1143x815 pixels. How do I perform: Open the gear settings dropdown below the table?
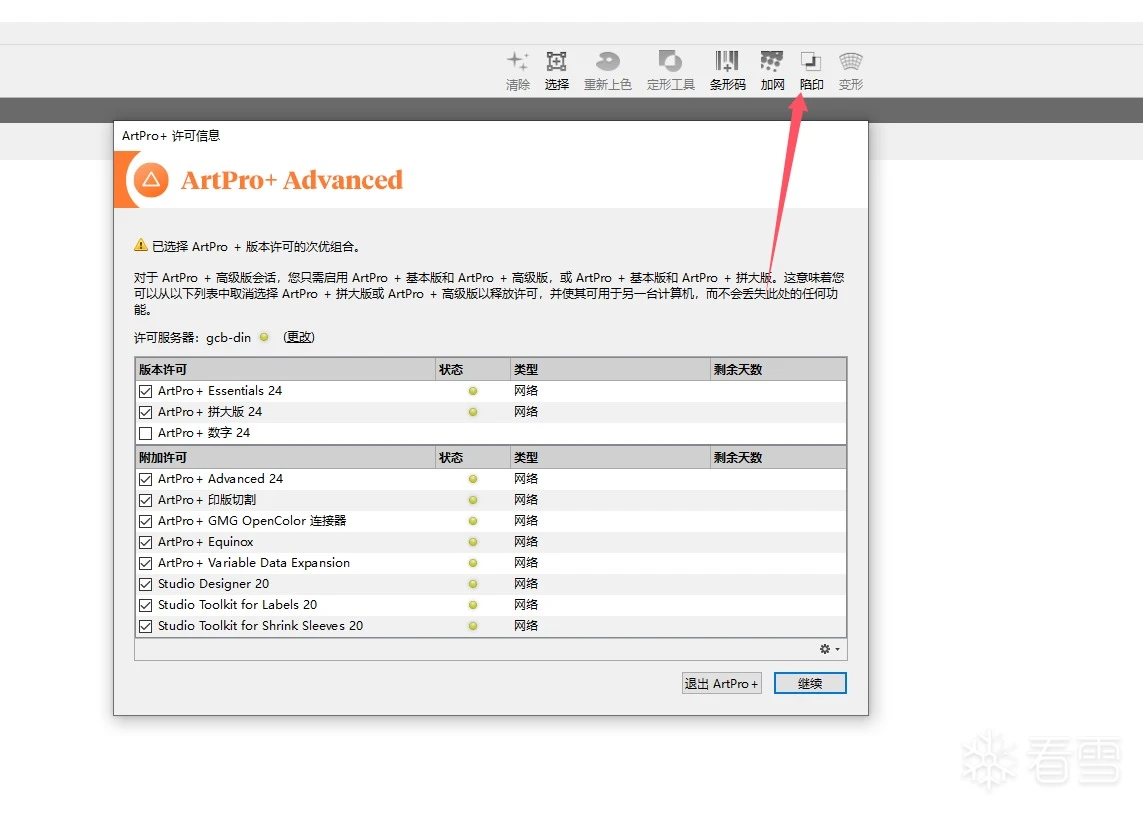(830, 649)
